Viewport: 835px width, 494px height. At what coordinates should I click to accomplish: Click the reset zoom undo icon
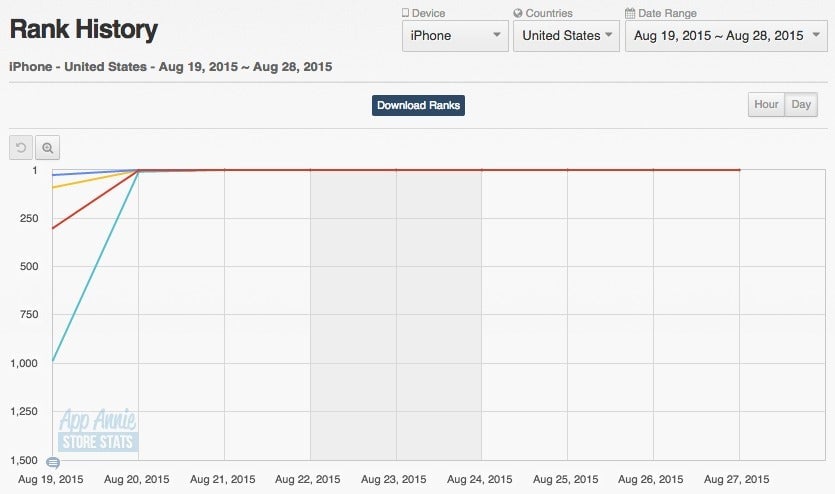[x=21, y=147]
